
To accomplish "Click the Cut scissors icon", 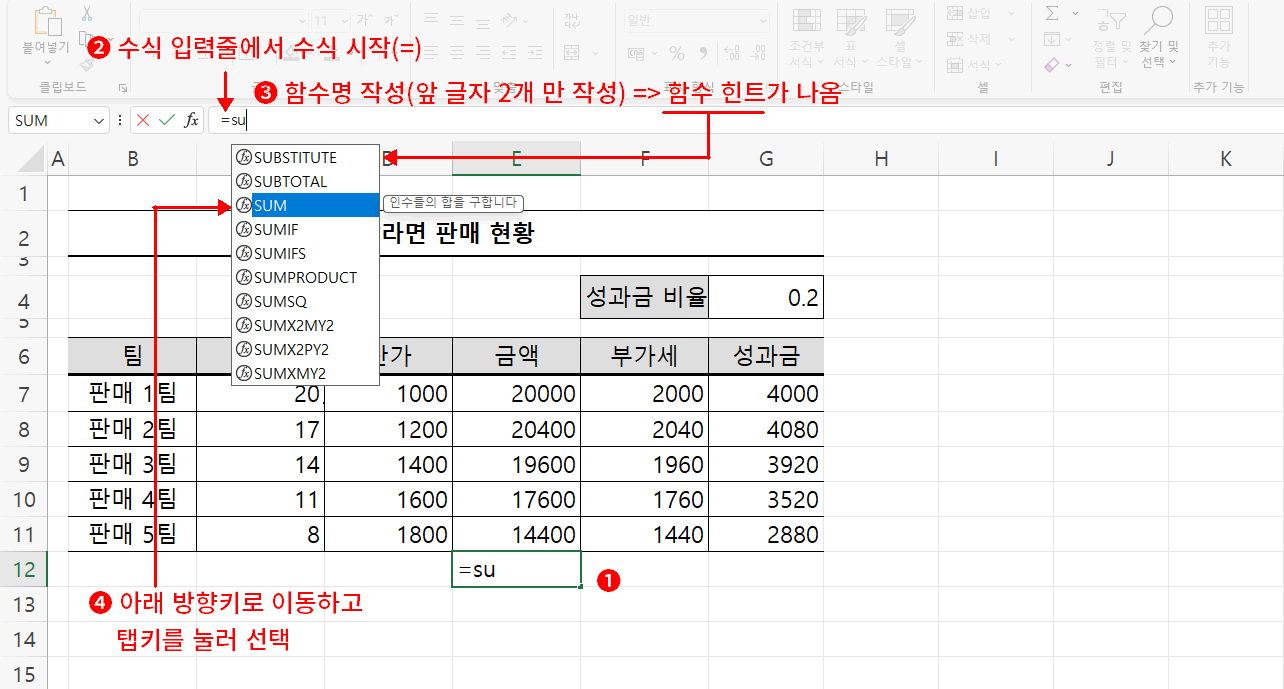I will point(87,14).
